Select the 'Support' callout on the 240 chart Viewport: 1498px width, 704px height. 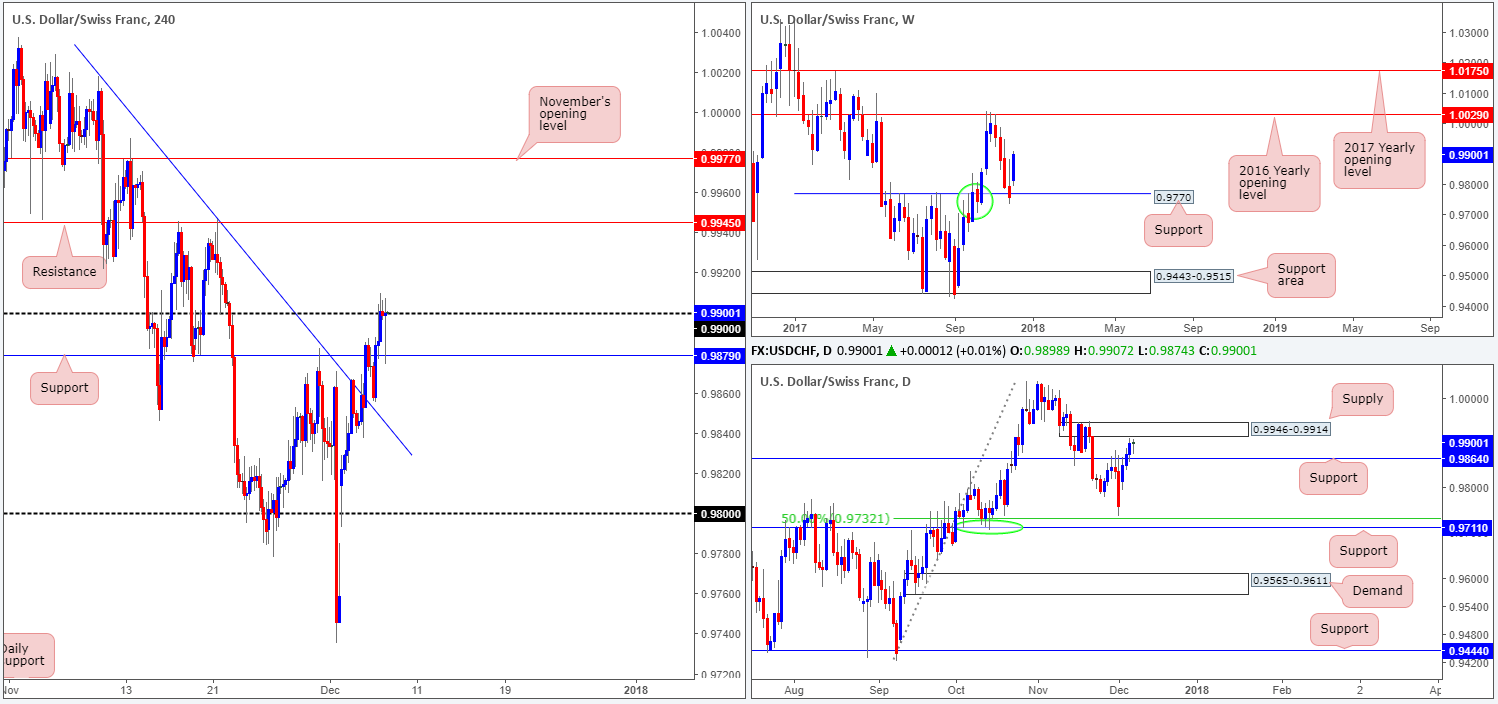[65, 387]
